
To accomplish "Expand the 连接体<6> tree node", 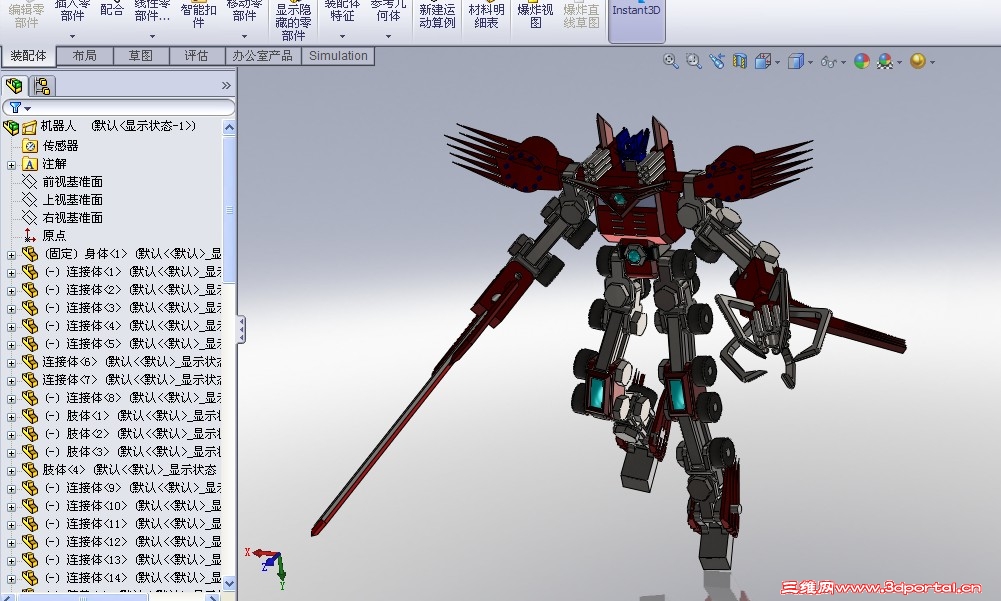I will tap(11, 363).
